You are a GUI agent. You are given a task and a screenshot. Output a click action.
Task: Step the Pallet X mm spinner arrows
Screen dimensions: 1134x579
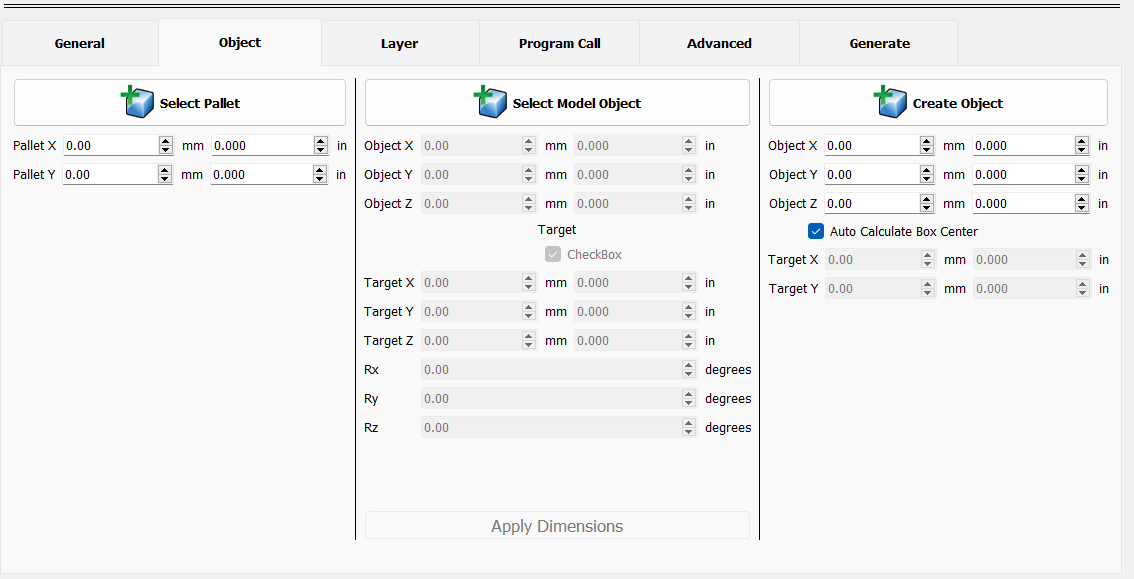166,146
